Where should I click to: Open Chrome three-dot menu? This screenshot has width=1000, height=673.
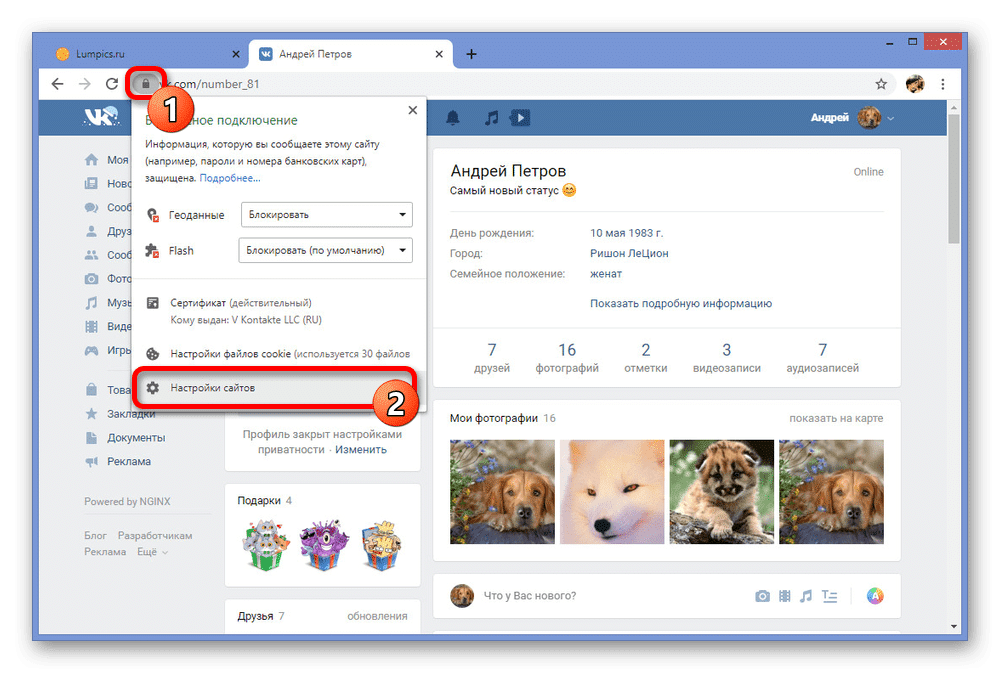[x=943, y=84]
